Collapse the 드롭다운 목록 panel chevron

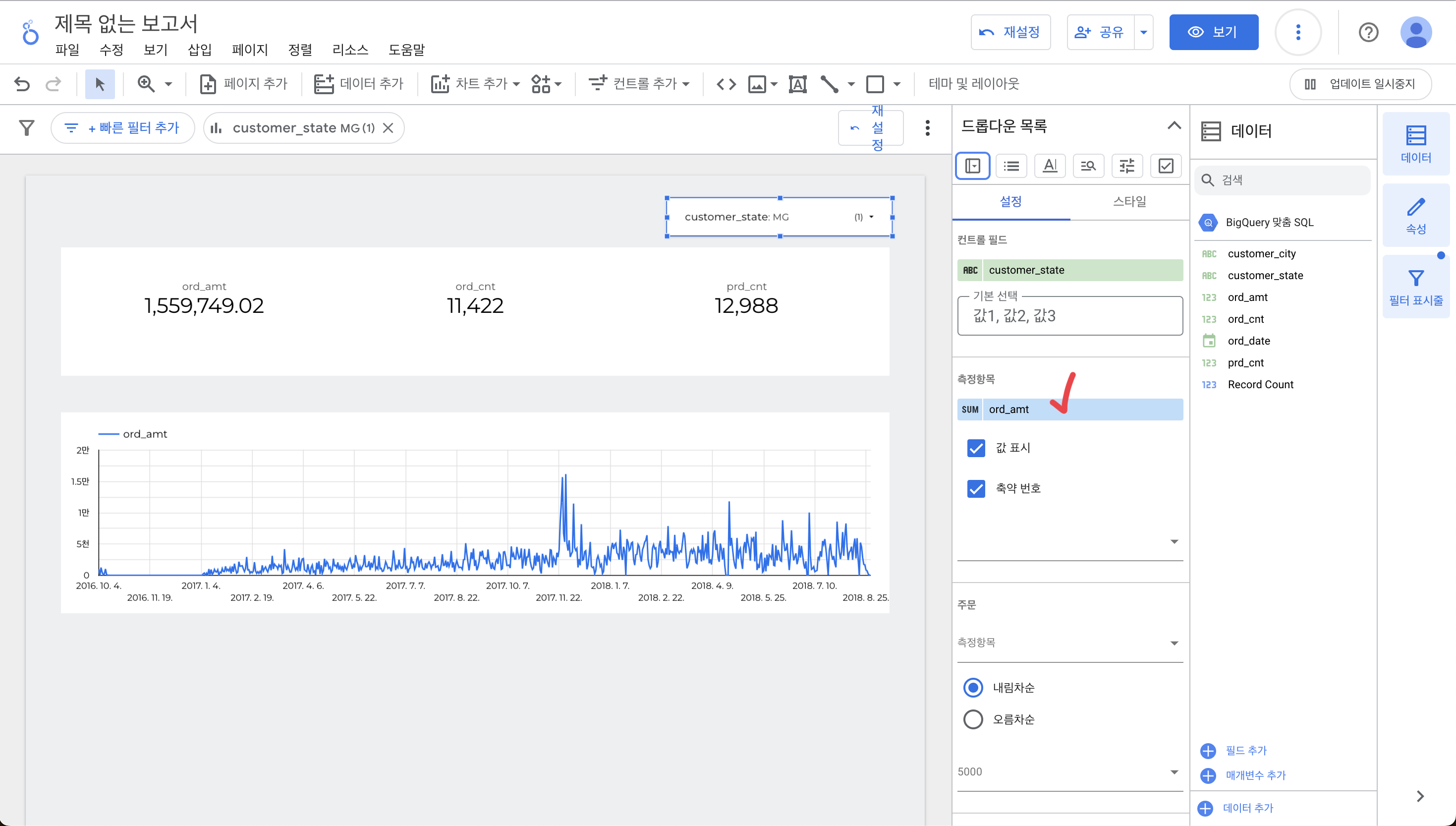1174,125
